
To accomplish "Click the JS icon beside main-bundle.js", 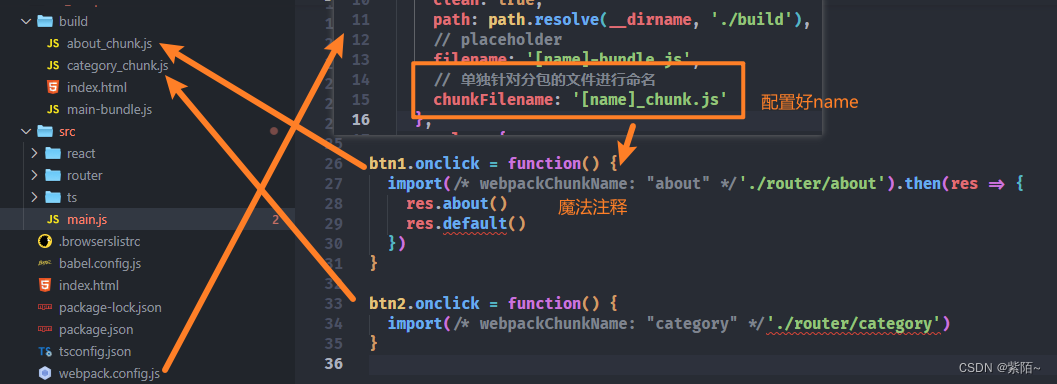I will 53,109.
